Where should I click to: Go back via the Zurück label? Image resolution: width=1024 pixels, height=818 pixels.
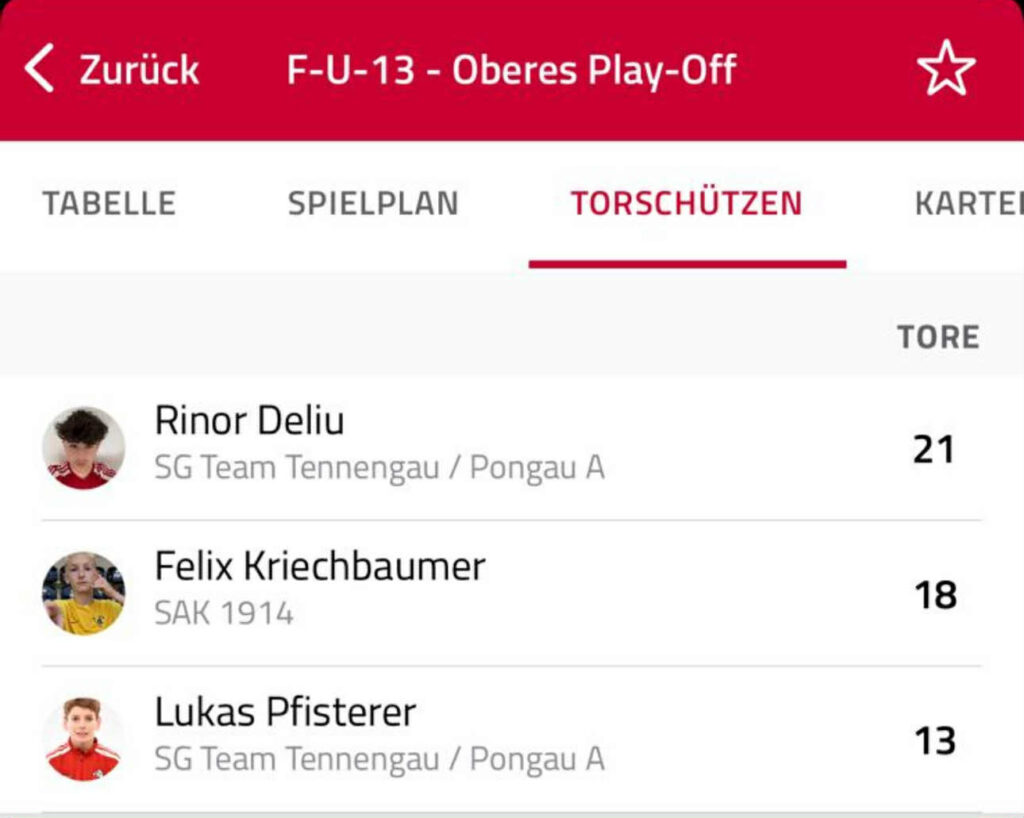point(139,69)
